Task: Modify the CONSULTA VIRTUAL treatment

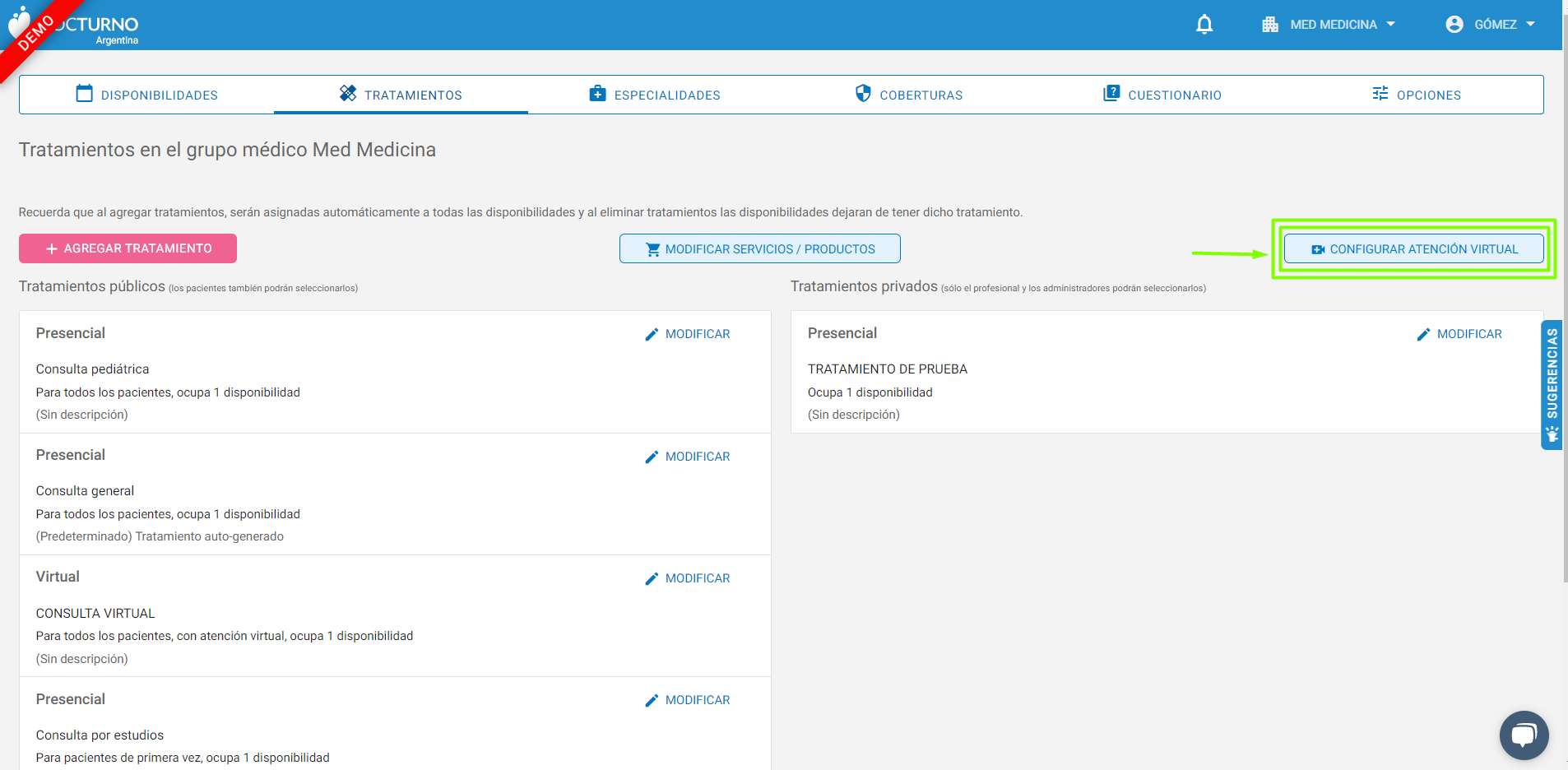Action: (688, 578)
